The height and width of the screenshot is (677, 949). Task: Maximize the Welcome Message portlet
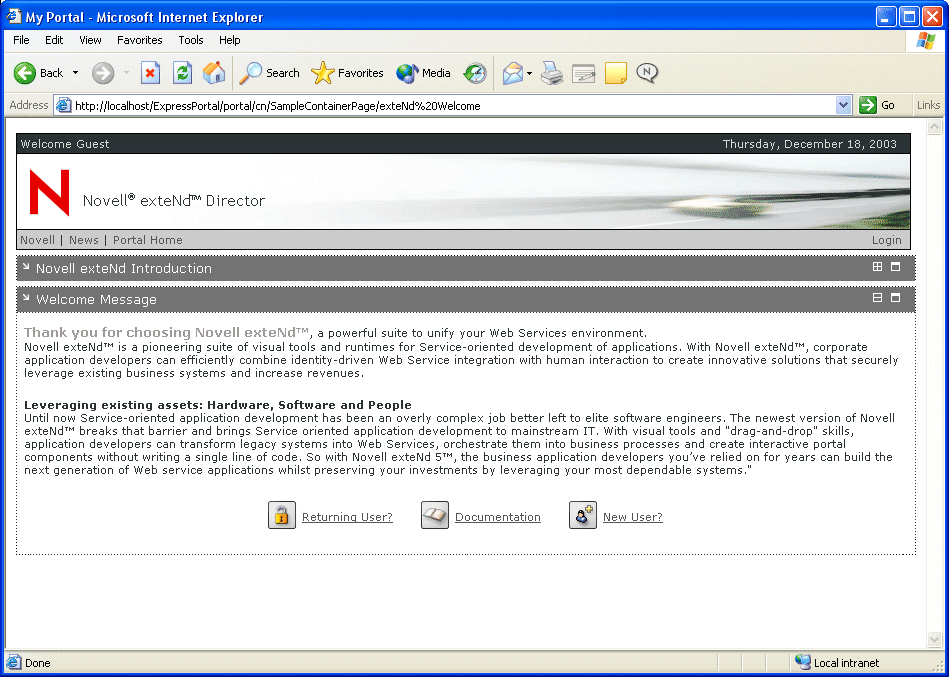pos(896,298)
